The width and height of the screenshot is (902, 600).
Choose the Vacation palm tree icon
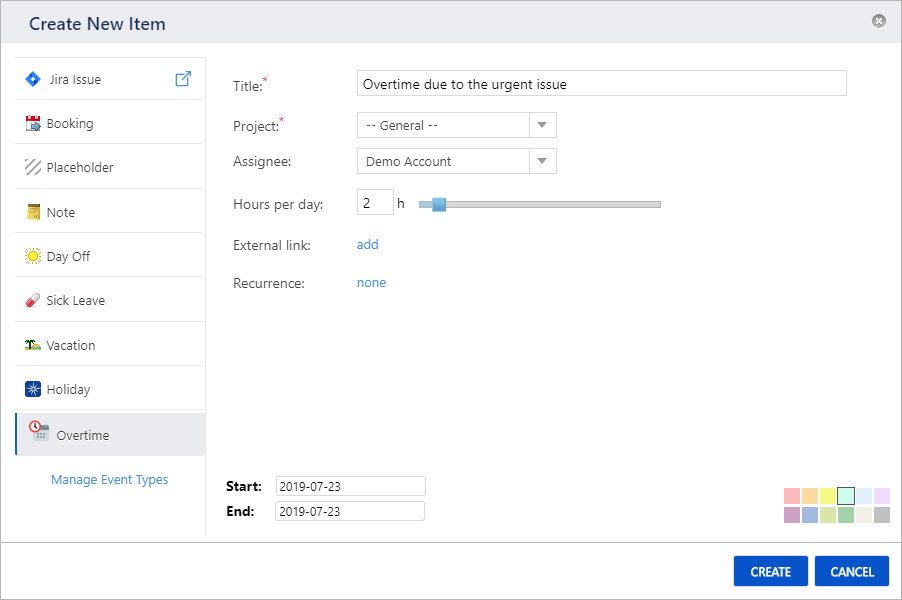[32, 345]
